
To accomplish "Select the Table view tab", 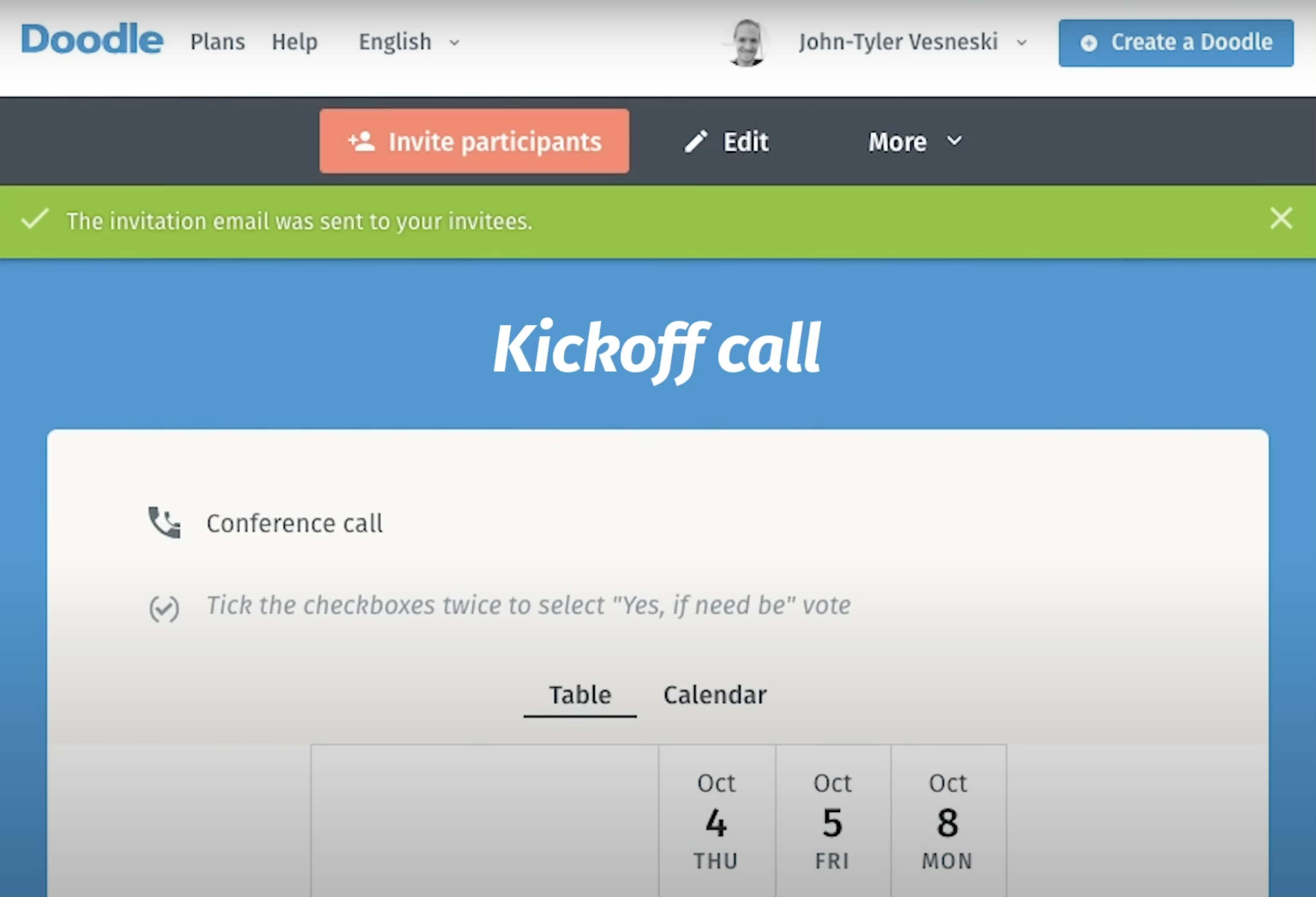I will tap(580, 695).
